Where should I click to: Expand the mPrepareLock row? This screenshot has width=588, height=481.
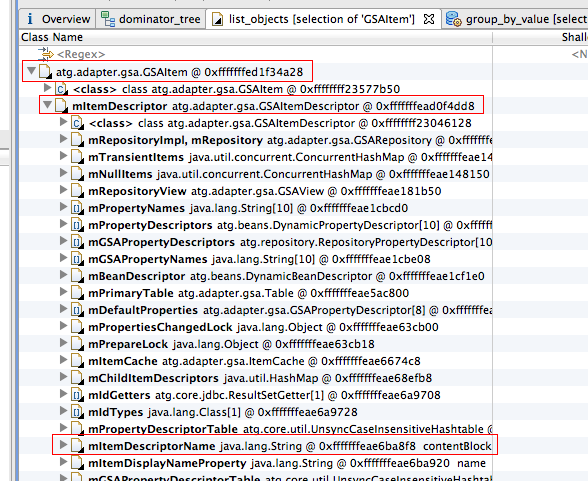click(63, 343)
